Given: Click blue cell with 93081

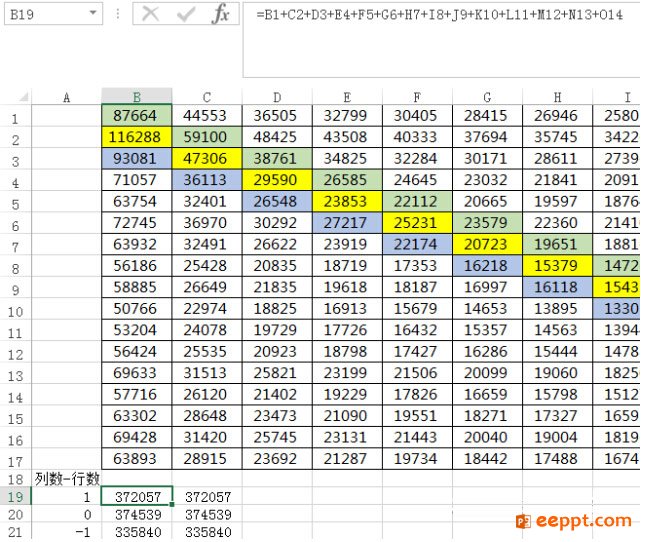Looking at the screenshot, I should (137, 158).
